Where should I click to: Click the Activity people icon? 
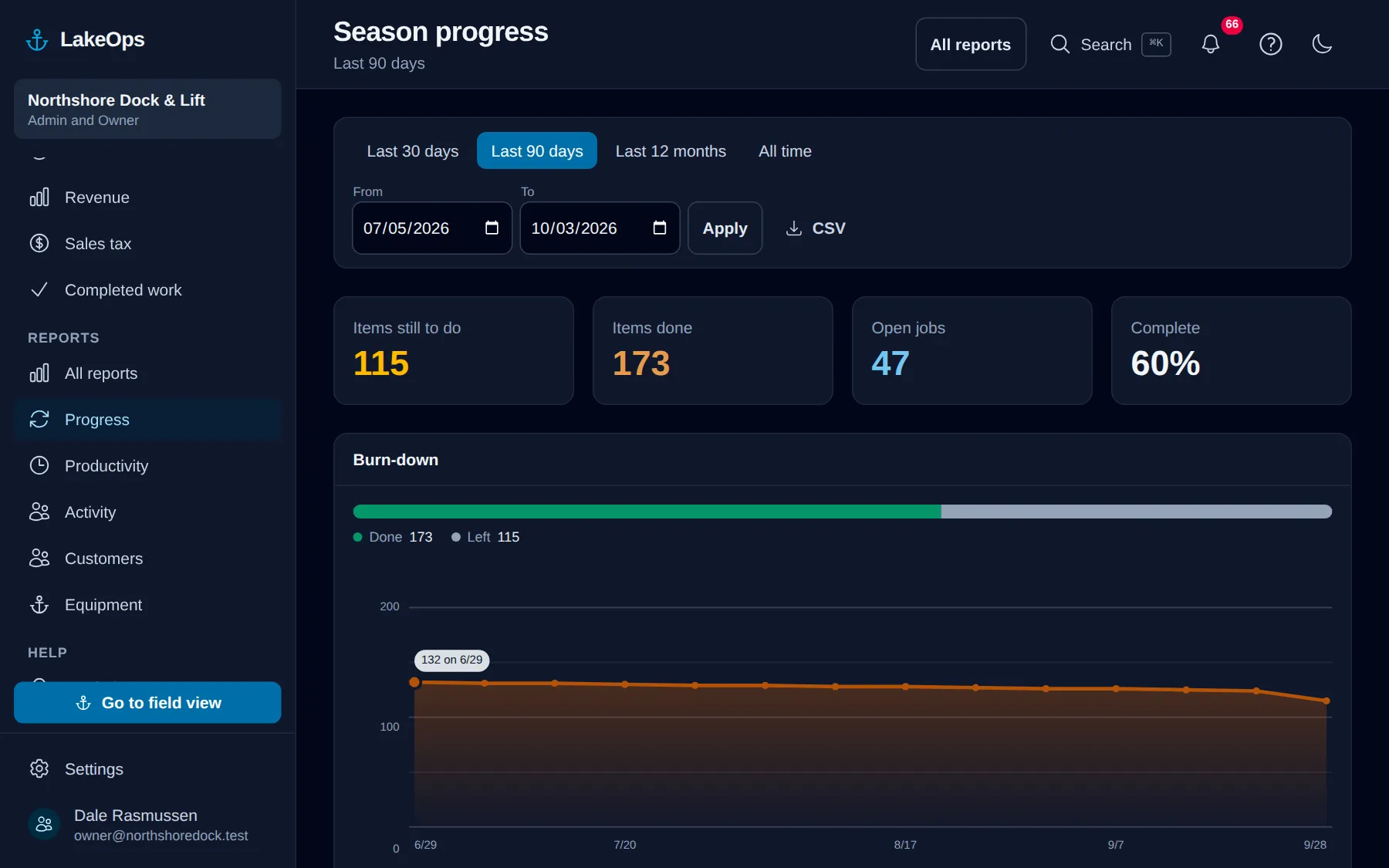tap(39, 512)
